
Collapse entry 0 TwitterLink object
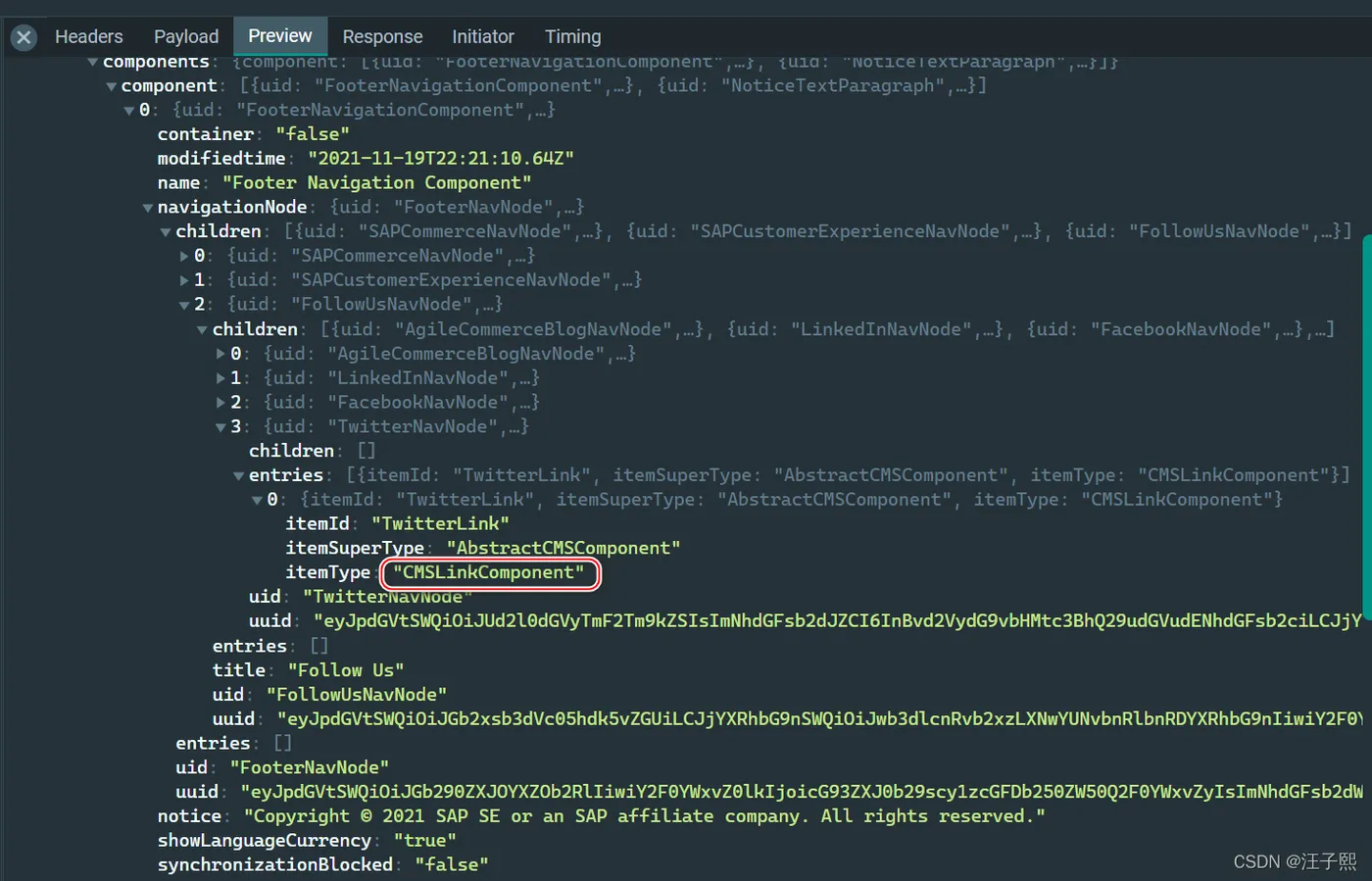pyautogui.click(x=257, y=500)
